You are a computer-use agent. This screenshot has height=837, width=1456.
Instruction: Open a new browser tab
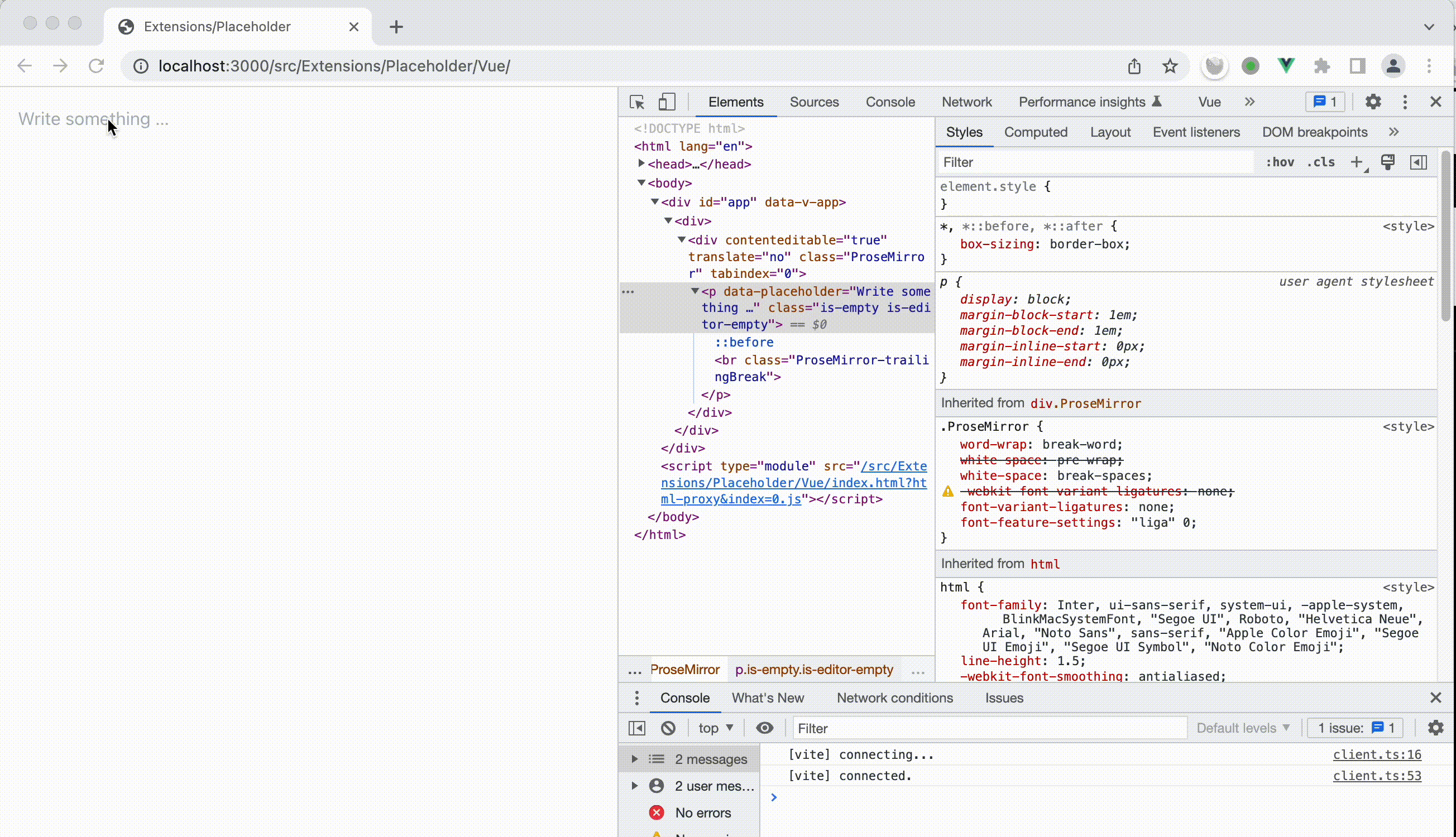[x=396, y=26]
